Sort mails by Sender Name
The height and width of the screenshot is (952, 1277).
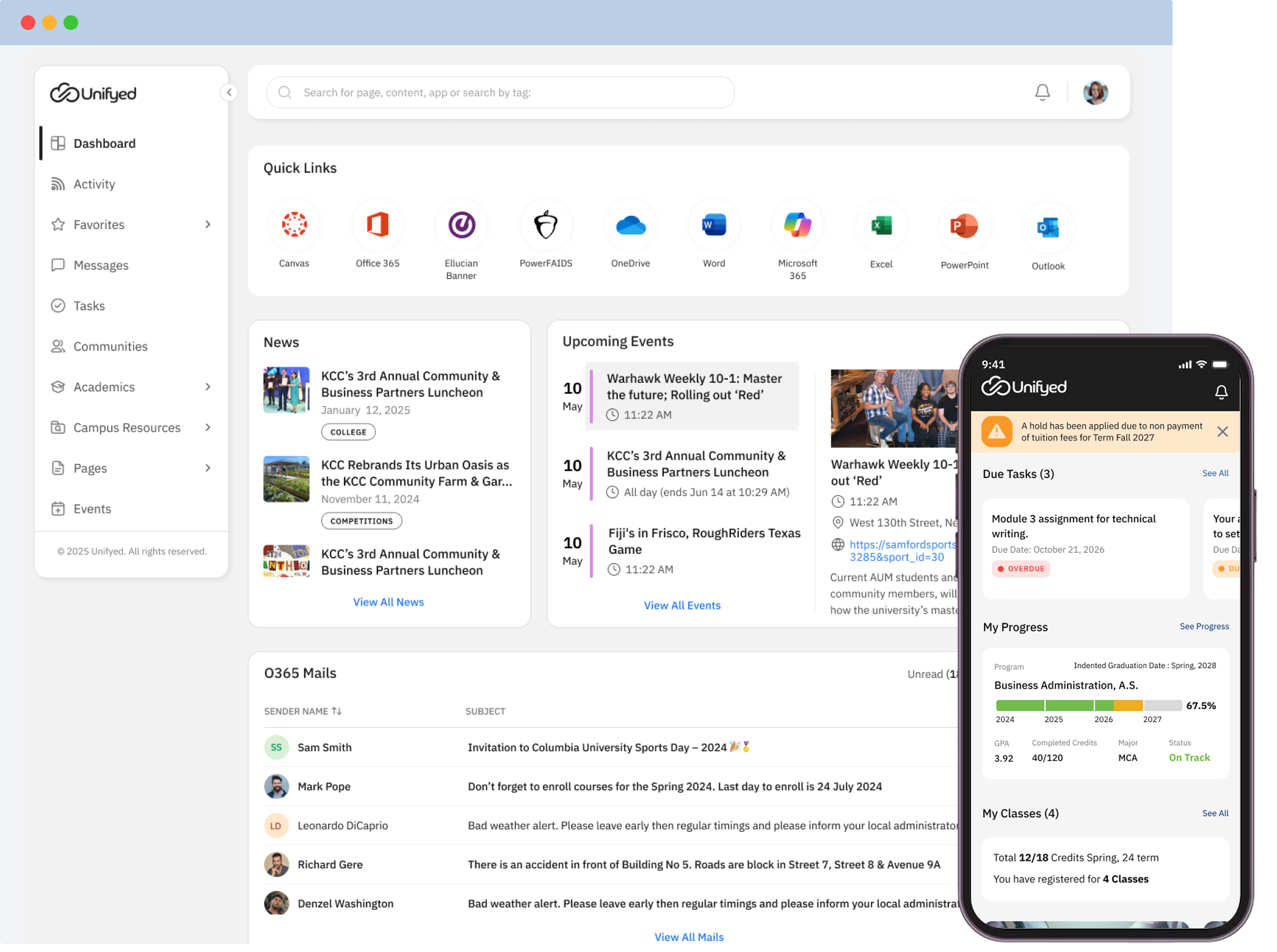(x=303, y=712)
